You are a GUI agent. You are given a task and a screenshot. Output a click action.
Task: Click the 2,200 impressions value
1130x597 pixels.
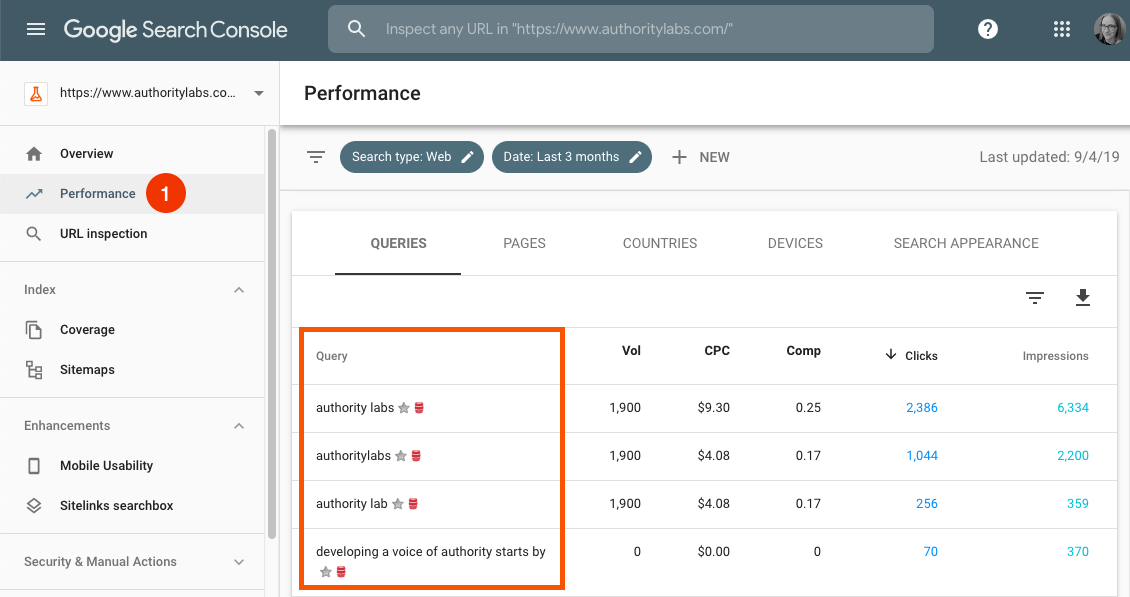[x=1073, y=456]
